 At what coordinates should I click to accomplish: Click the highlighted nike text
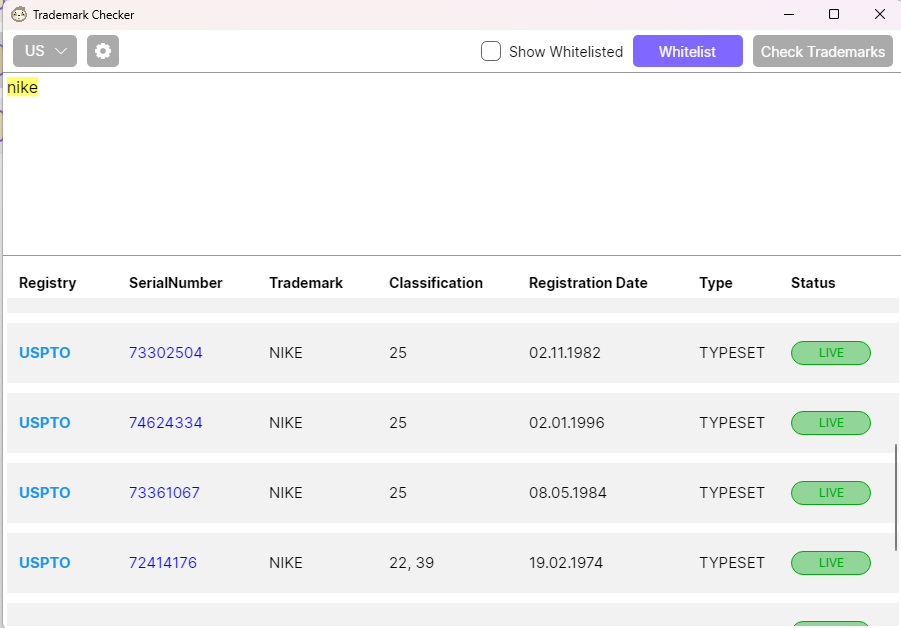click(22, 87)
